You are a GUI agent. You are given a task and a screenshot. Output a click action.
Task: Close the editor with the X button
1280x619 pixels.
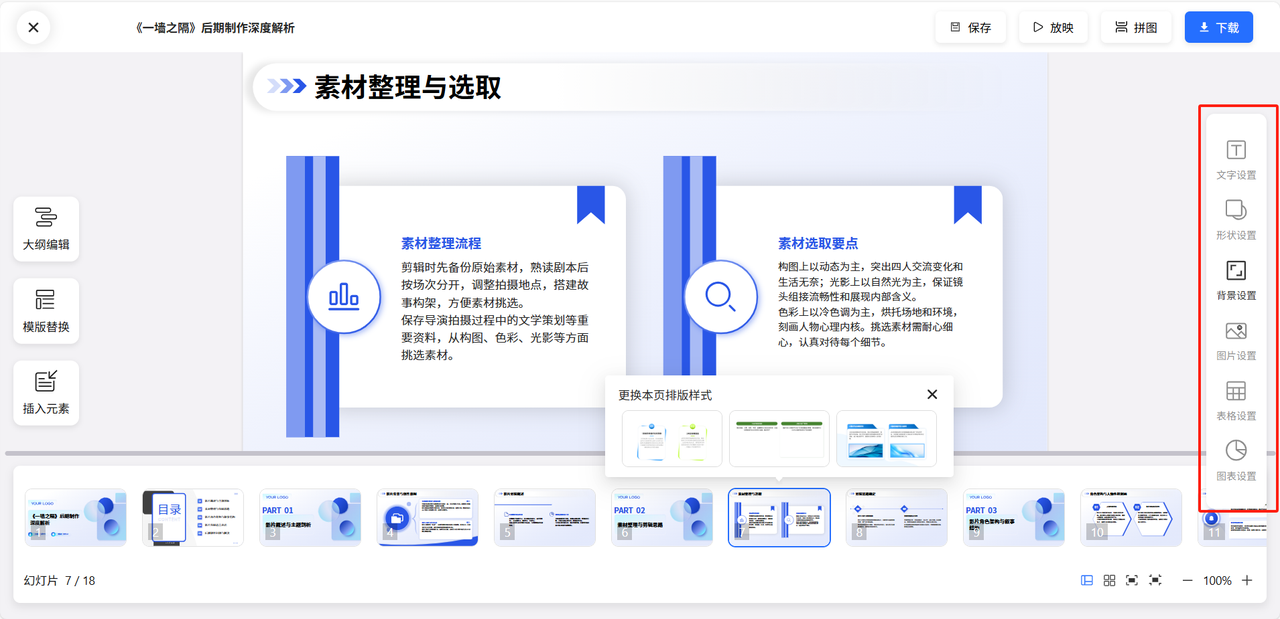coord(33,27)
